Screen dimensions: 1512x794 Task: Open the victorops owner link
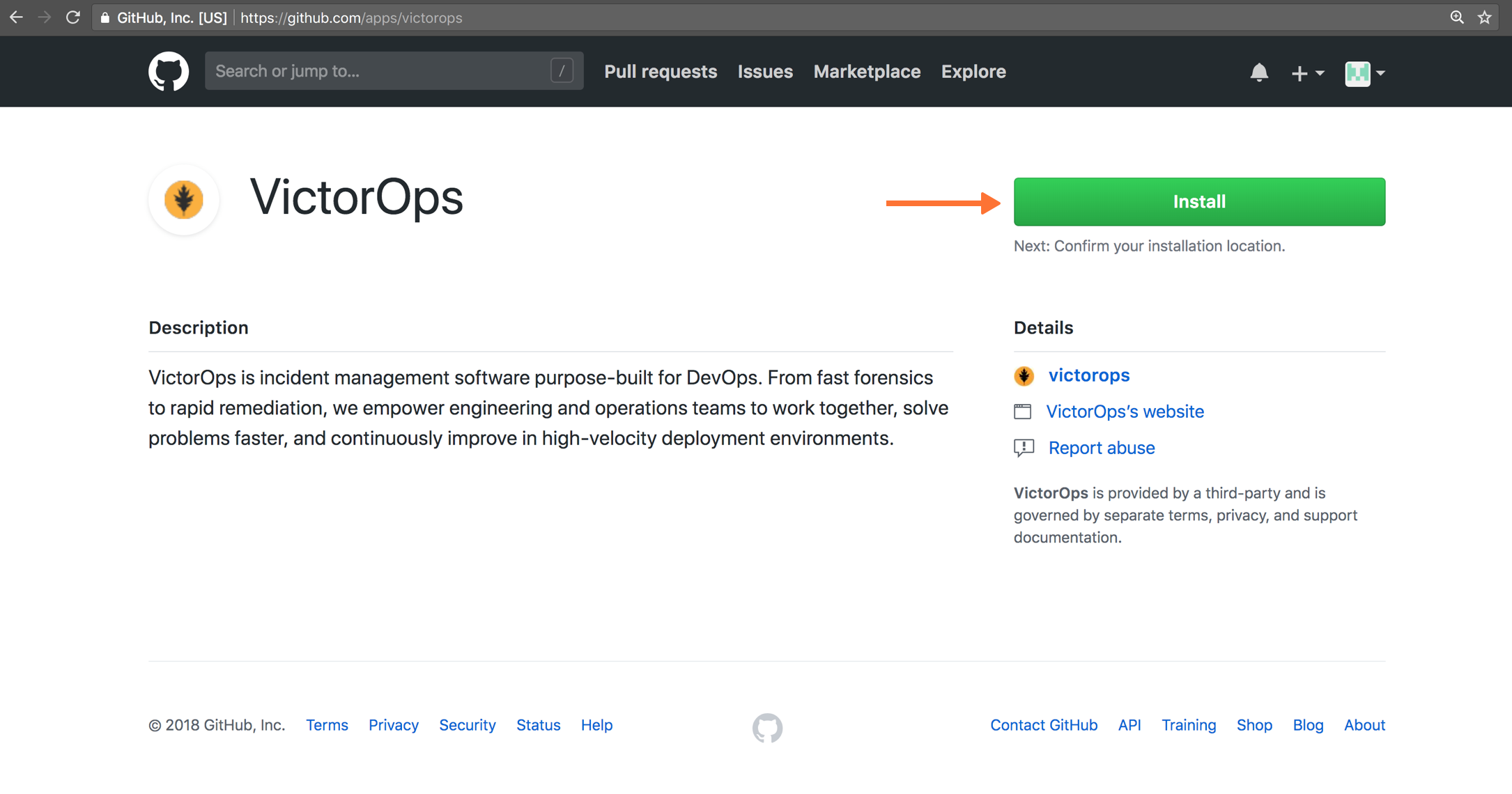point(1089,375)
